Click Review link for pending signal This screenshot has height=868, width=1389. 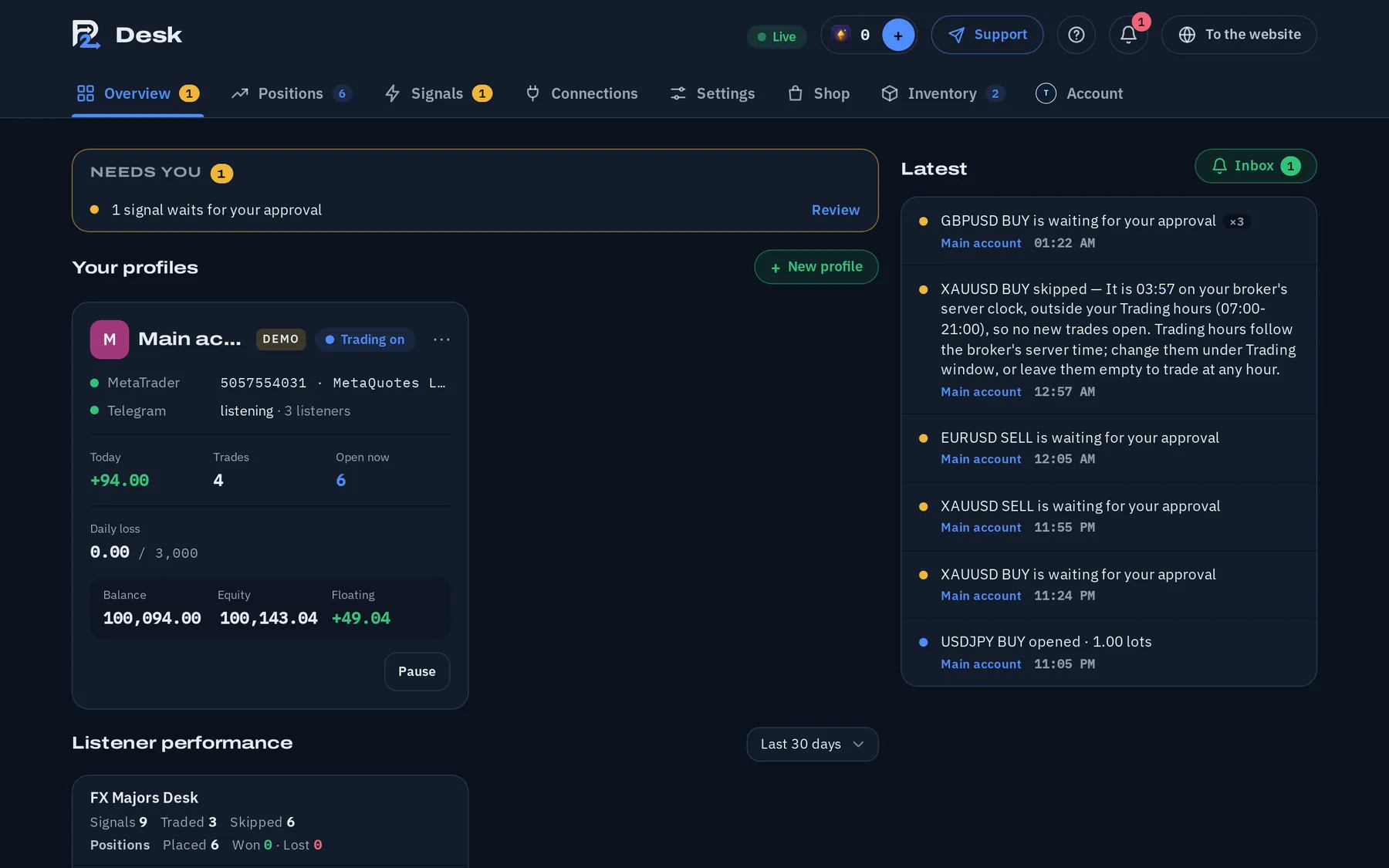coord(835,210)
